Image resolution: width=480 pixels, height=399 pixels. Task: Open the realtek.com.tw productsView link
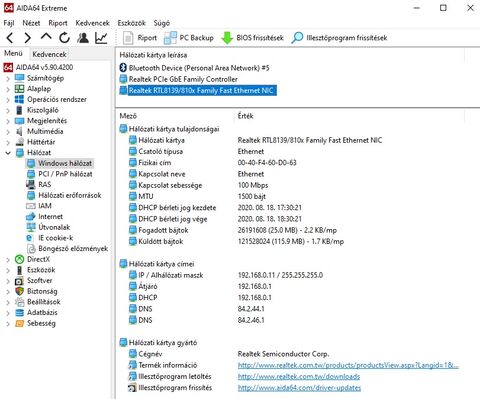348,365
